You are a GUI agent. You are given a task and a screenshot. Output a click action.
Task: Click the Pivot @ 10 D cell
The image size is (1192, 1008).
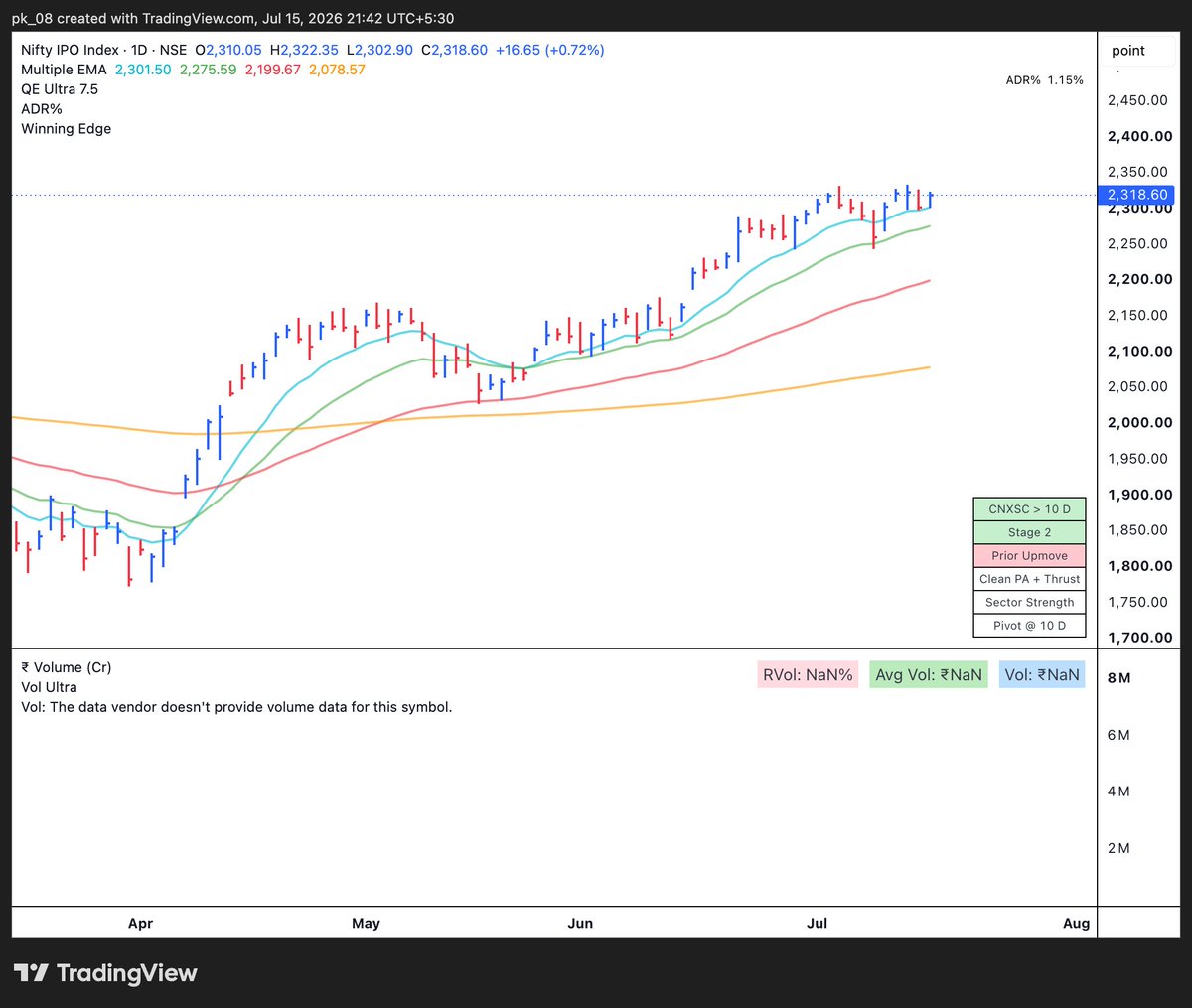pyautogui.click(x=1029, y=626)
